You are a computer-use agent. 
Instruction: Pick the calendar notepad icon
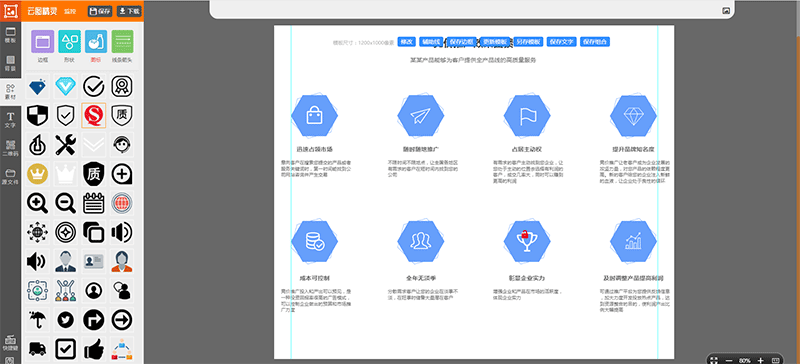(x=93, y=203)
